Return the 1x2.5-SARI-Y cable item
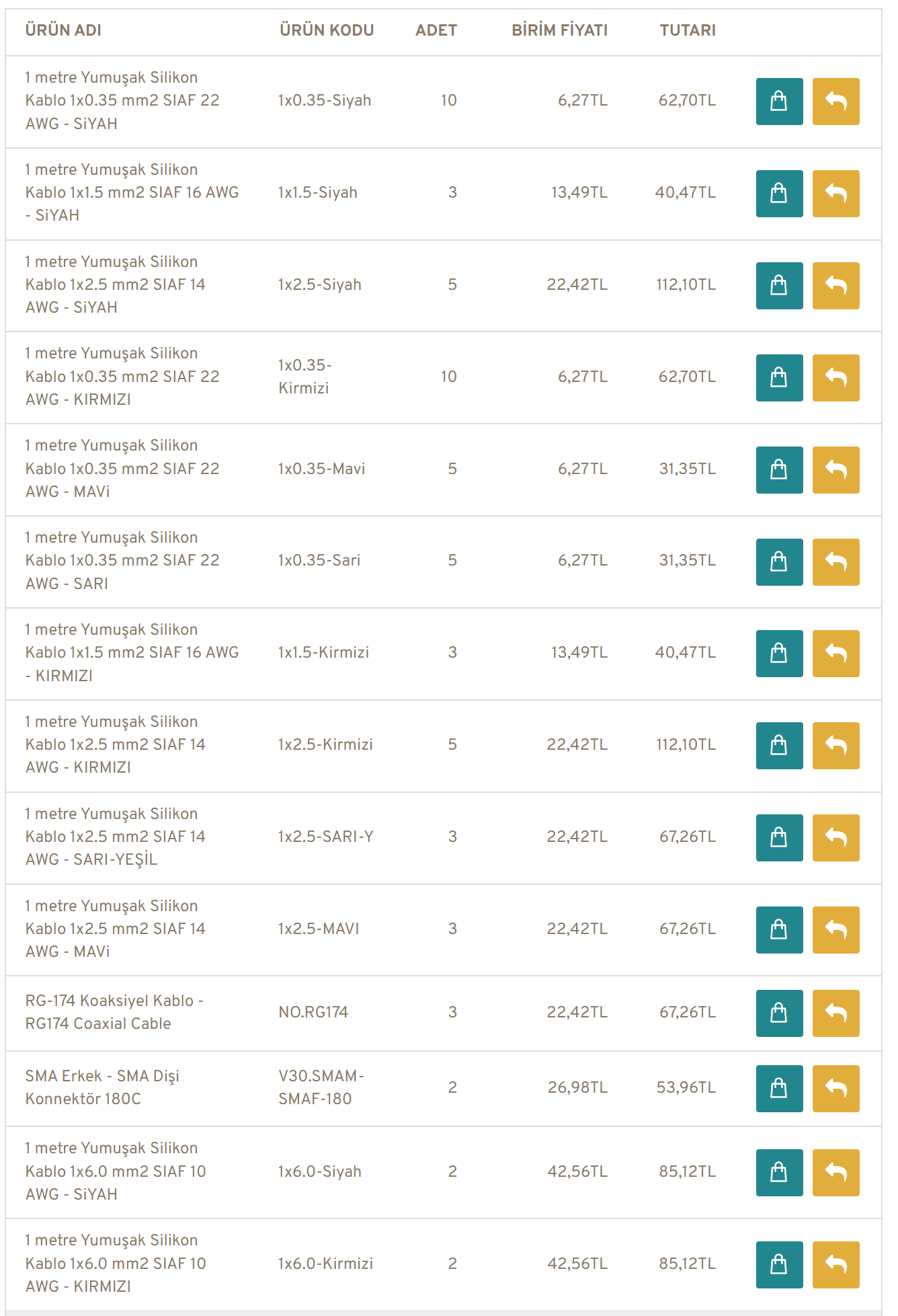898x1316 pixels. point(835,838)
